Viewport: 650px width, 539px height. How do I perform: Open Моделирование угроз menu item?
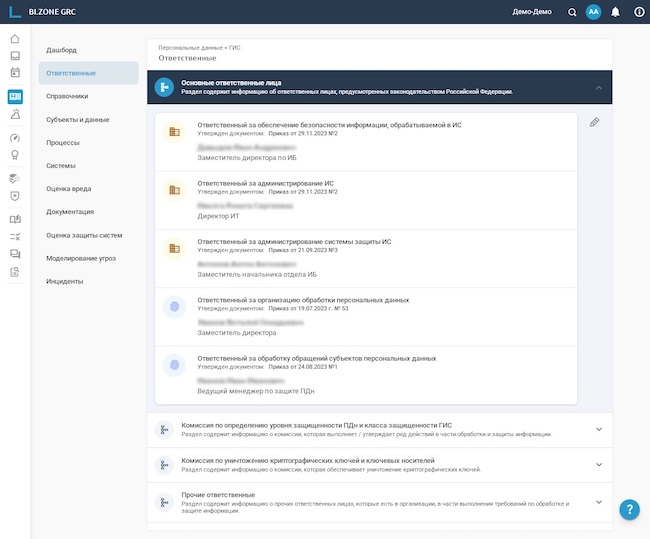[81, 258]
